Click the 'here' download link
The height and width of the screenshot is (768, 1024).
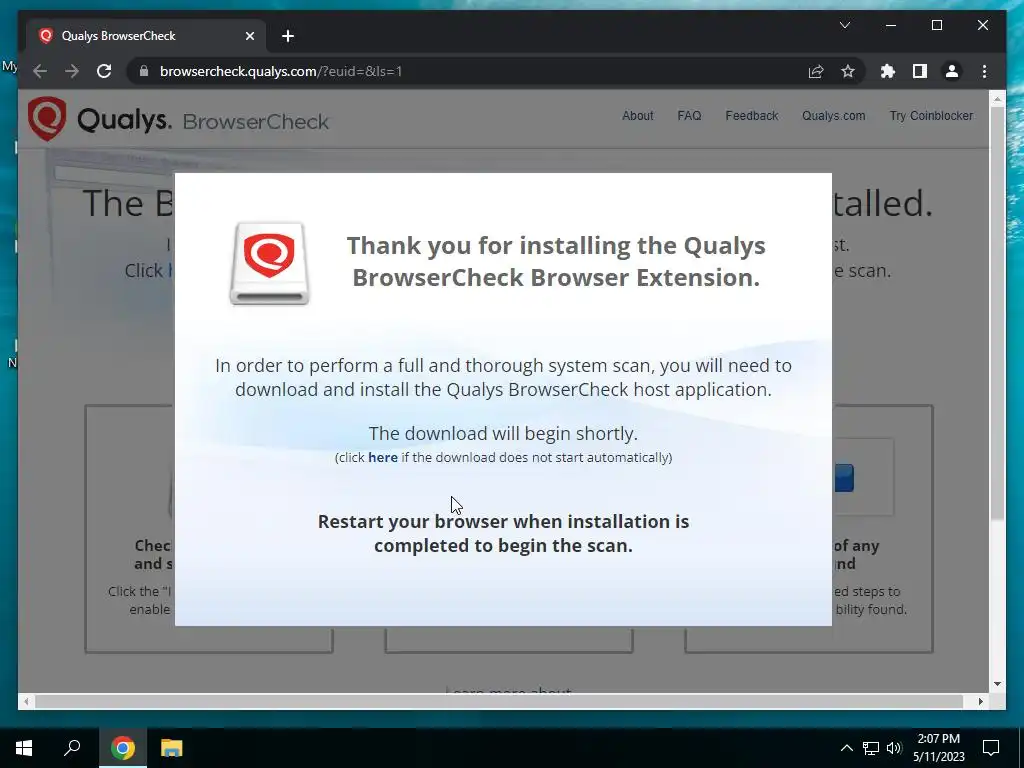pos(383,457)
